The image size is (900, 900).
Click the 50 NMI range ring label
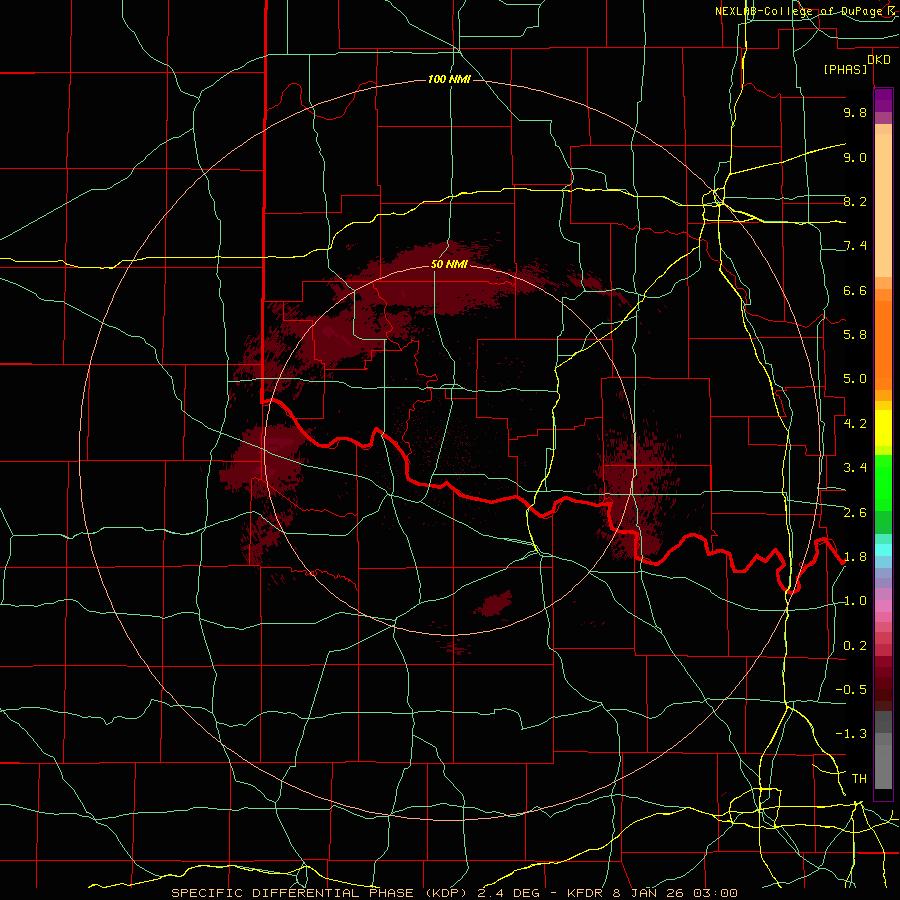449,265
